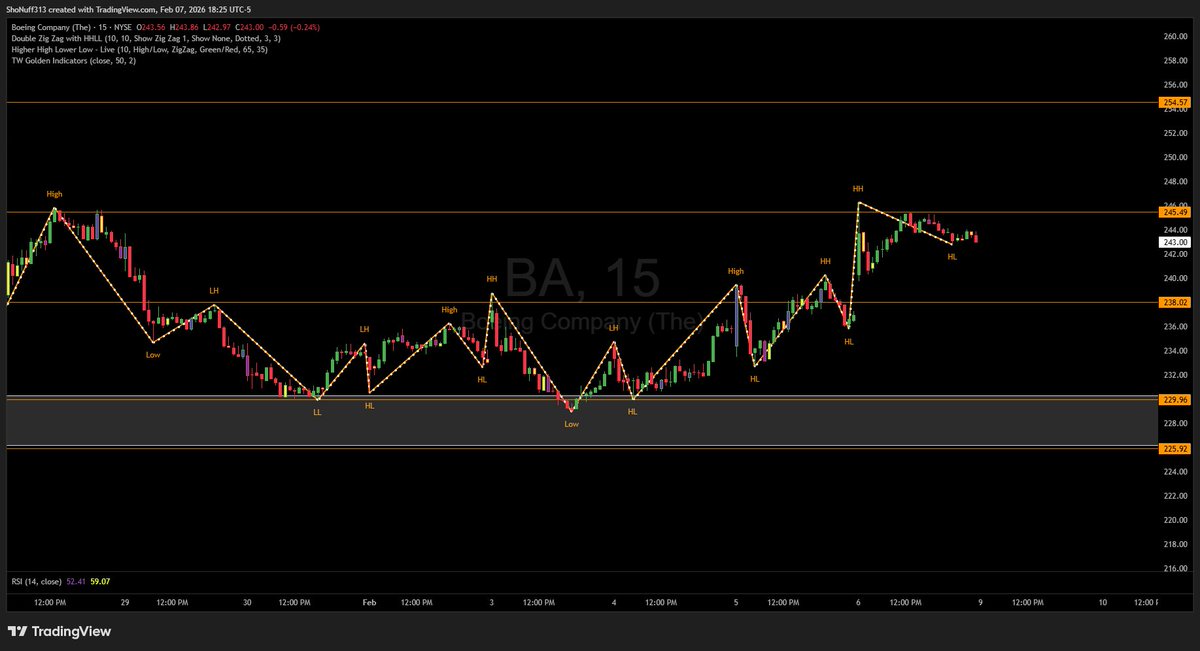Click the 220.00 price axis value

coord(1175,520)
